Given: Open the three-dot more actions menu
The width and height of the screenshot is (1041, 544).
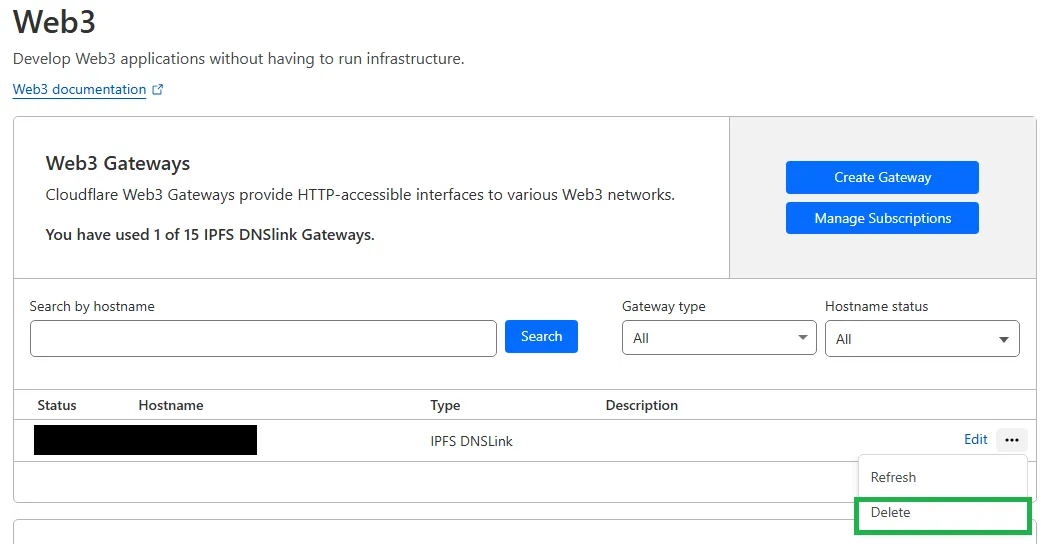Looking at the screenshot, I should pos(1011,440).
